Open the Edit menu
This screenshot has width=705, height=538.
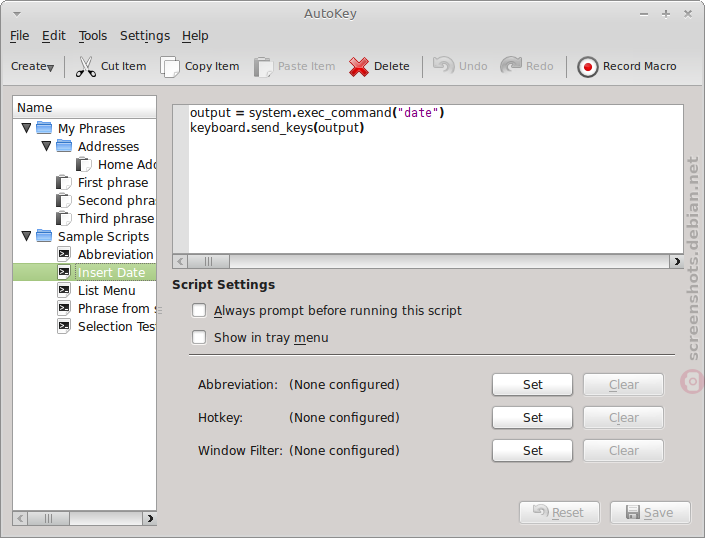pos(54,36)
